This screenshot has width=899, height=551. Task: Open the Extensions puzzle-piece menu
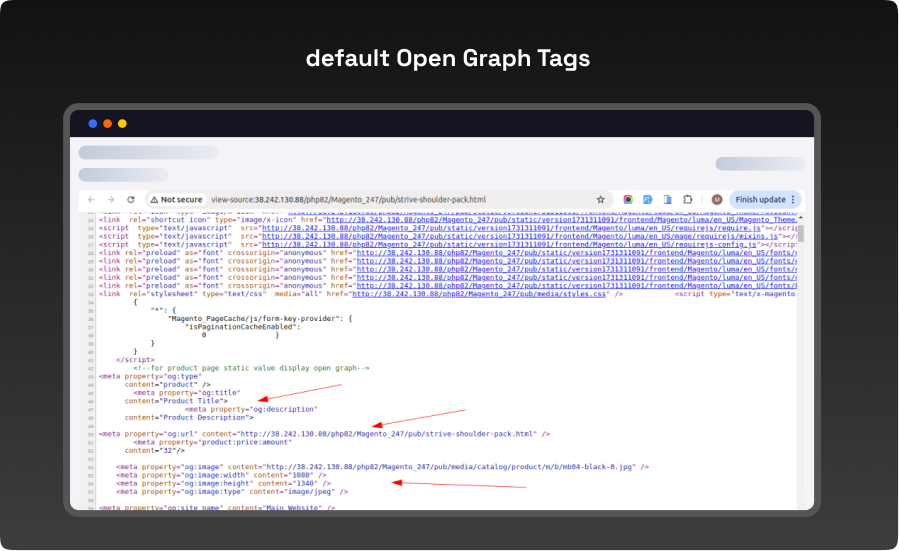click(x=688, y=200)
